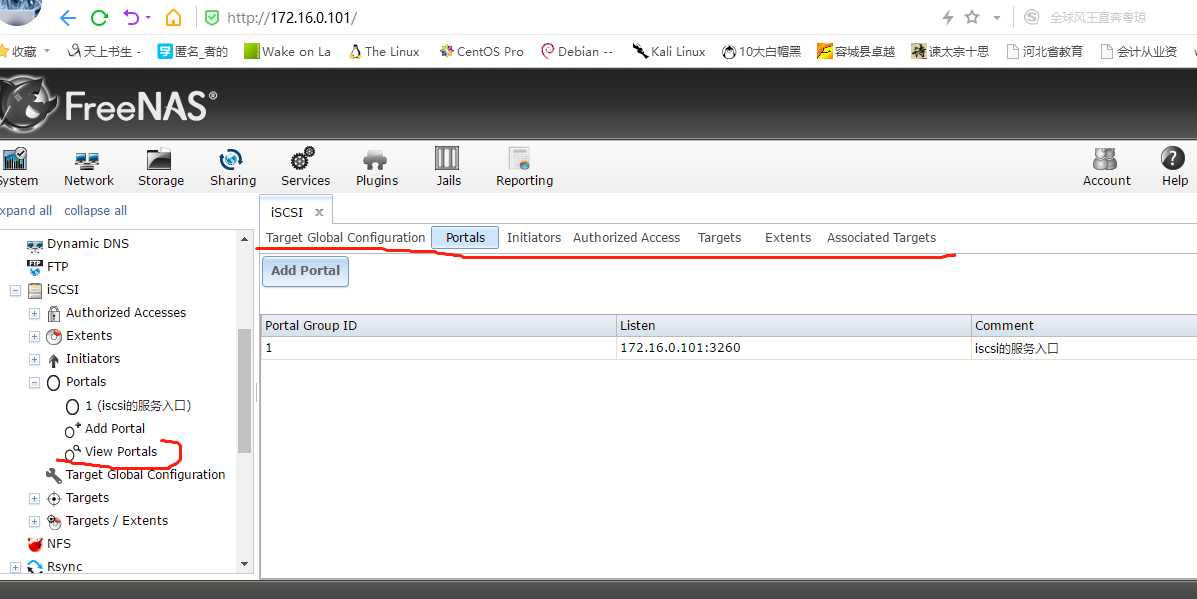Expand the Targets / Extents node
This screenshot has width=1197, height=599.
tap(34, 522)
